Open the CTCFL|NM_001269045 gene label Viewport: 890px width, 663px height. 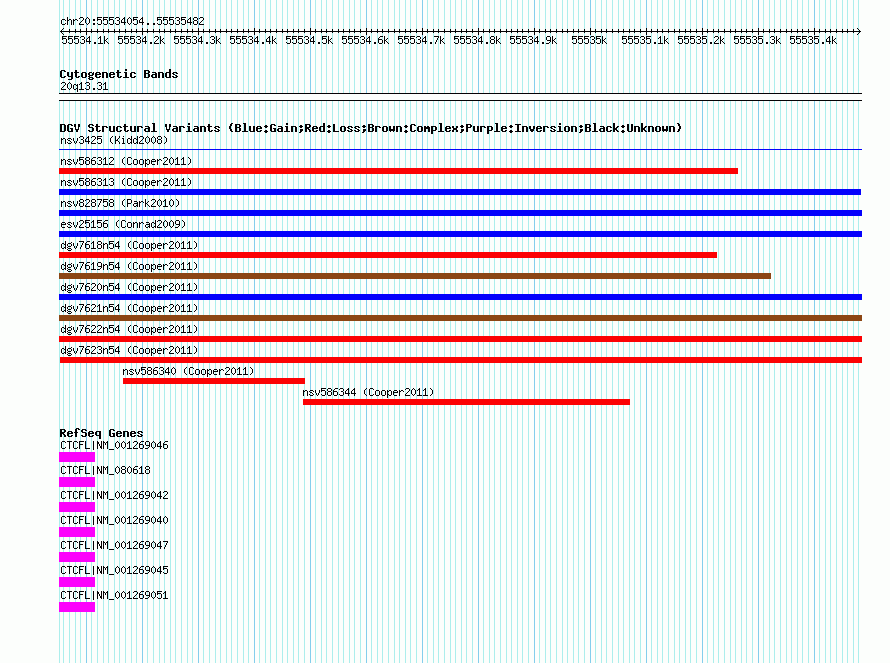point(114,570)
